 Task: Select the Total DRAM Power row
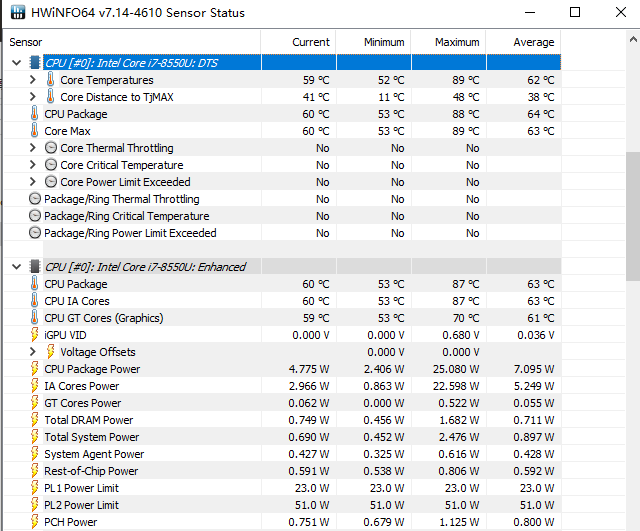click(x=282, y=420)
